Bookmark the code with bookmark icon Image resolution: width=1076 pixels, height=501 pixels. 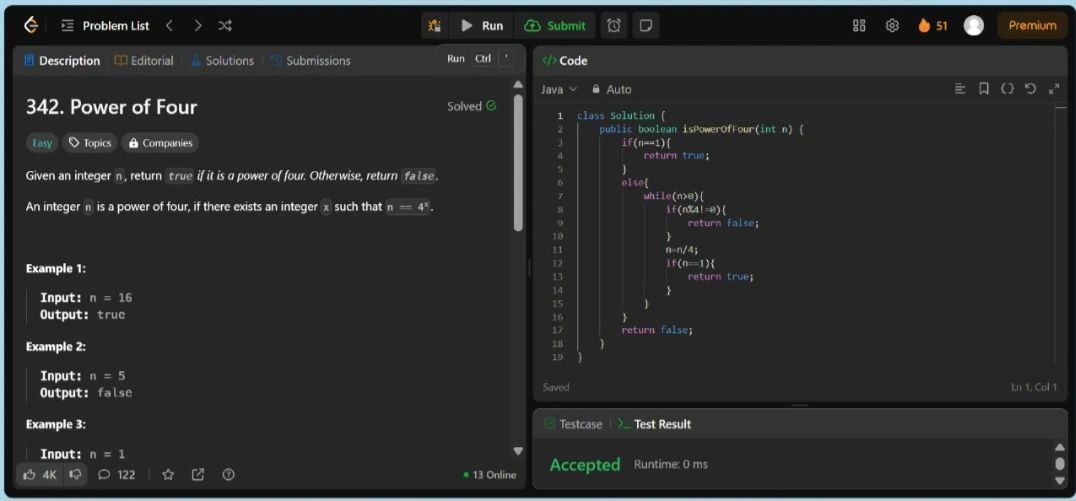(x=984, y=89)
